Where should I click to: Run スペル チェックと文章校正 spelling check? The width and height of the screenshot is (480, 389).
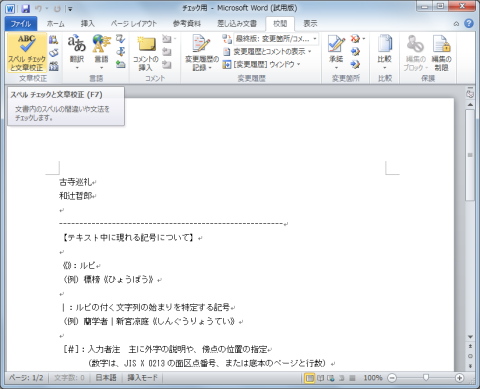point(27,53)
